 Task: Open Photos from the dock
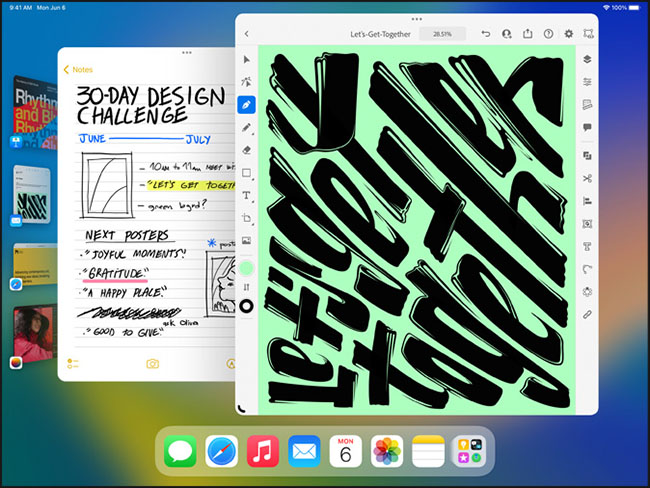tap(387, 451)
